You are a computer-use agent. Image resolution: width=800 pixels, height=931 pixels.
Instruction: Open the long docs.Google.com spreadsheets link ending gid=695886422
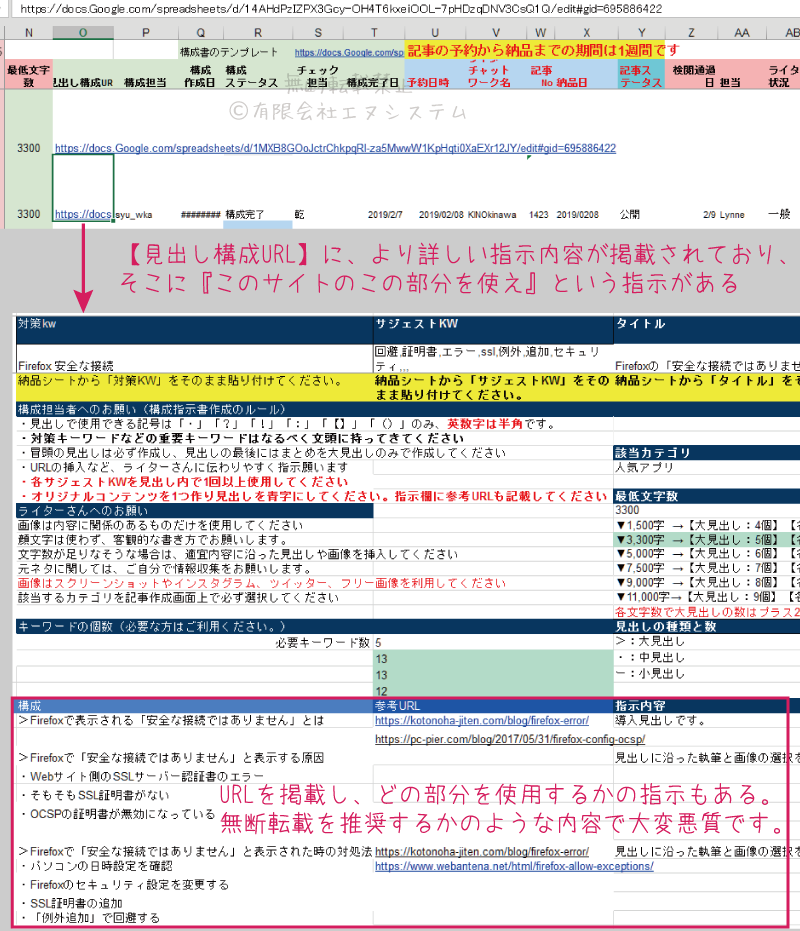[x=335, y=148]
